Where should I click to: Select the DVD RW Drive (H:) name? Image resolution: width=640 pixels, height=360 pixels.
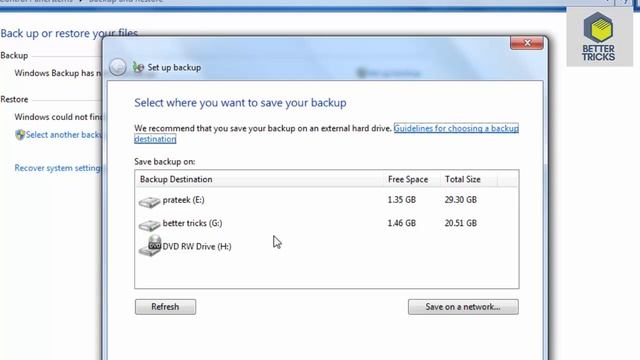coord(197,247)
